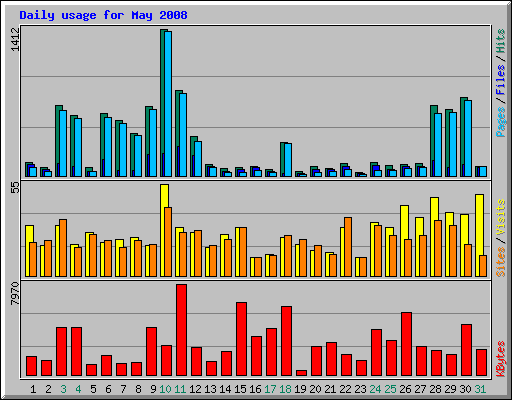Select the day 26 red KBytes bar
This screenshot has height=400, width=512.
point(406,344)
